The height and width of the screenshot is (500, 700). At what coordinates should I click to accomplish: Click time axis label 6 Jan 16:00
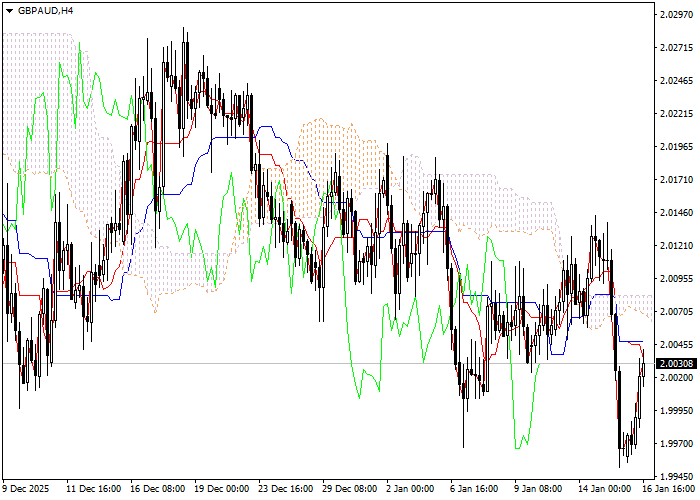coord(474,489)
